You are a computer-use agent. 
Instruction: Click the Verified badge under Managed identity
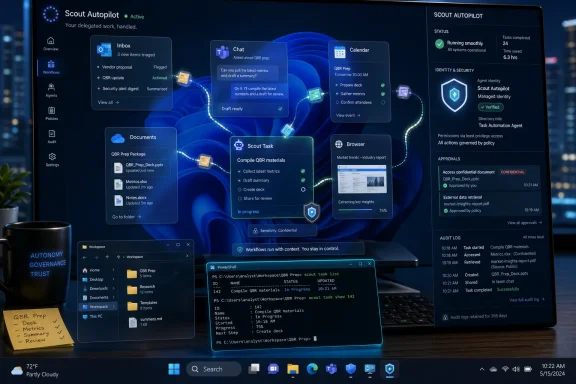(490, 107)
